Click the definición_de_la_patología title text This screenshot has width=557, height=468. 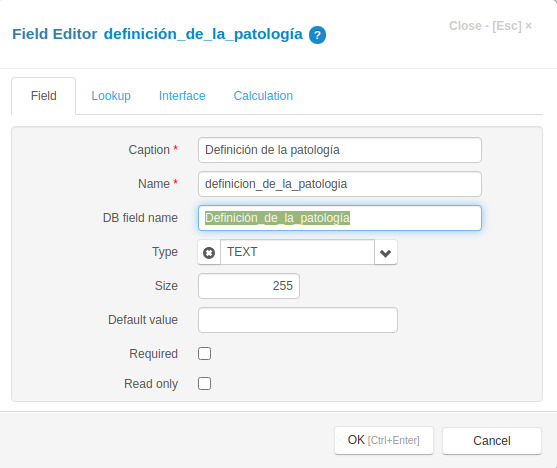click(203, 34)
